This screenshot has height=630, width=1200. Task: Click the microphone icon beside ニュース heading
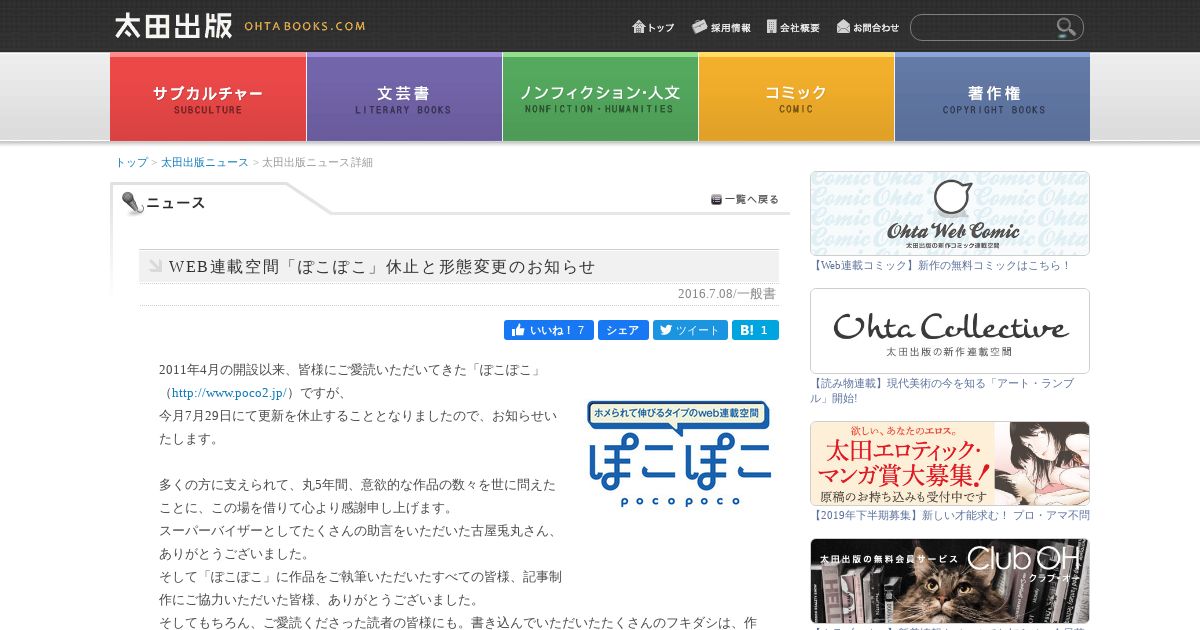(132, 202)
